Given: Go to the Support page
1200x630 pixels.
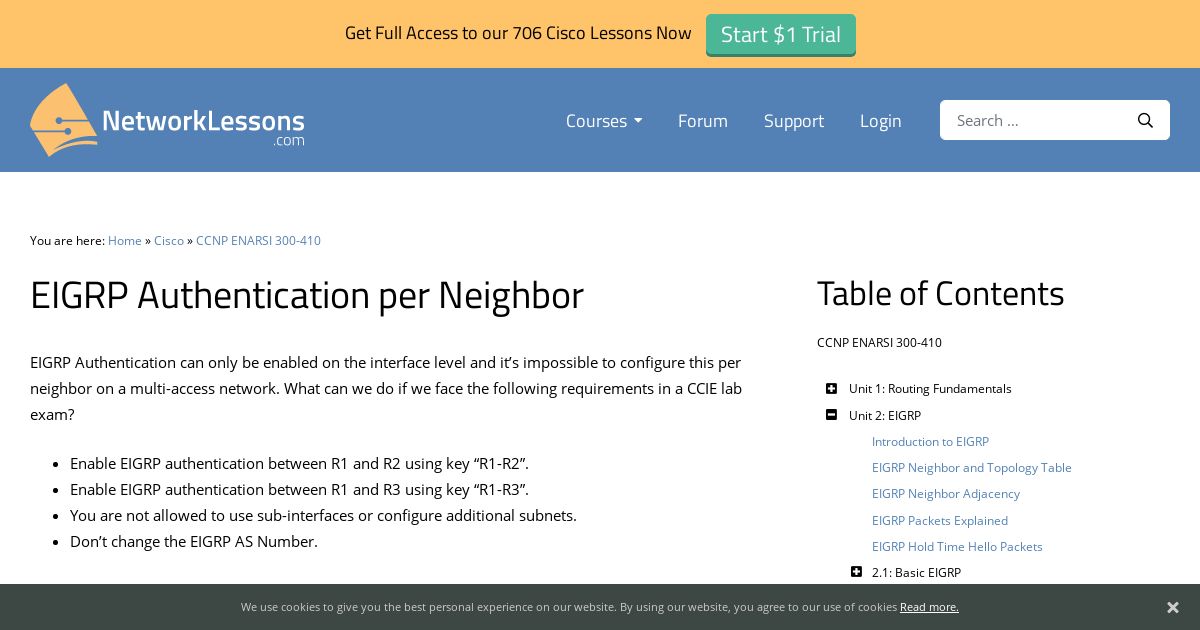Looking at the screenshot, I should tap(794, 120).
